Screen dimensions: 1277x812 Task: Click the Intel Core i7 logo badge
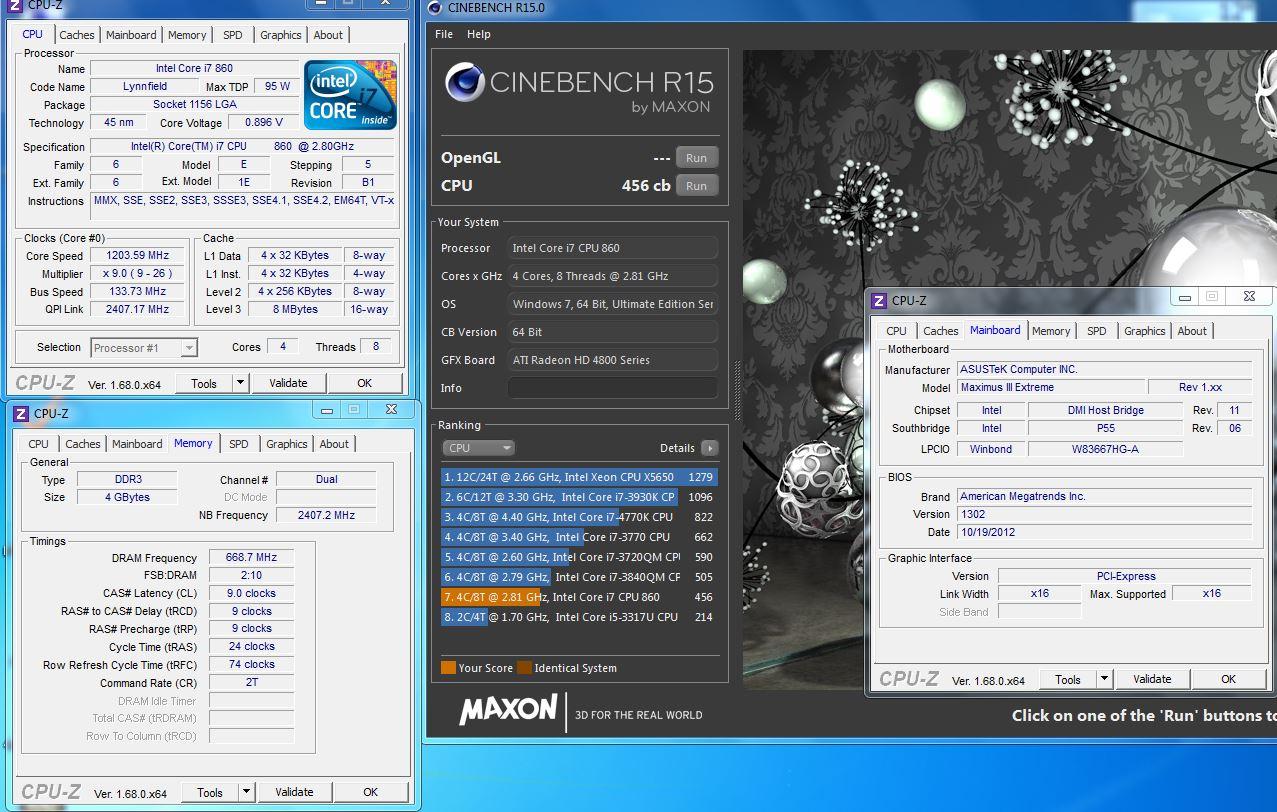click(x=350, y=95)
